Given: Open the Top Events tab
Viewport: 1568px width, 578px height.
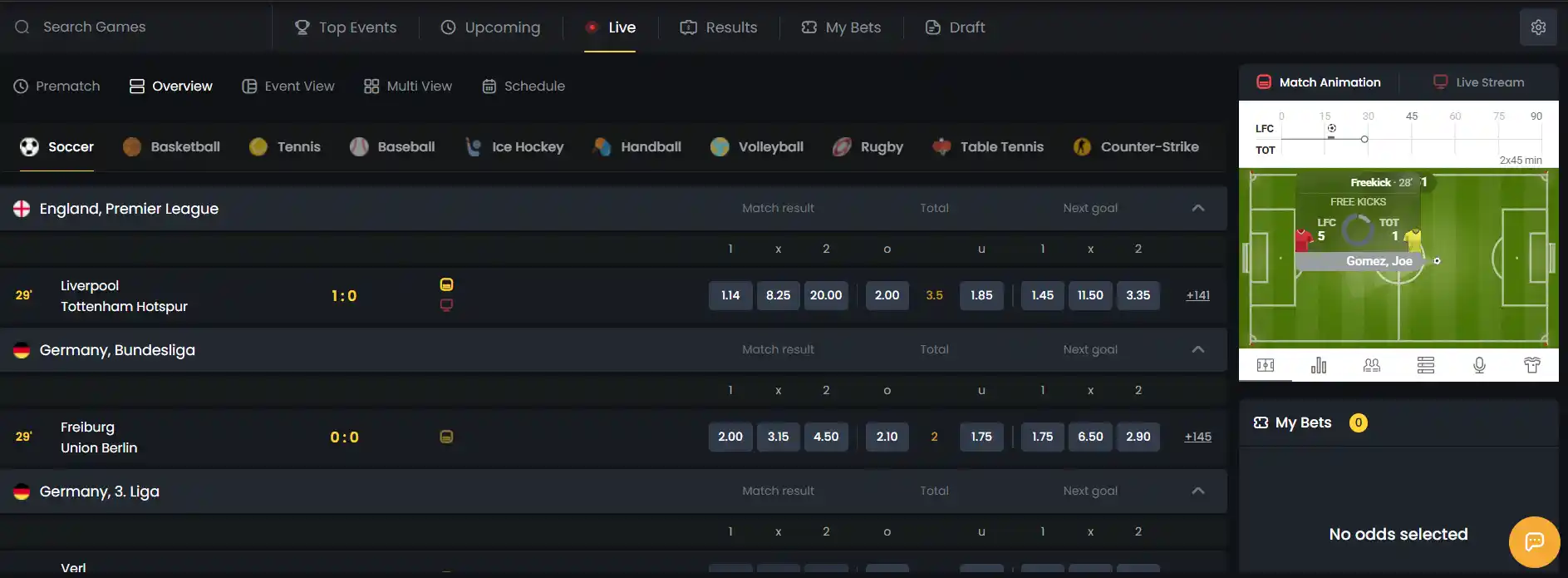Looking at the screenshot, I should point(346,27).
